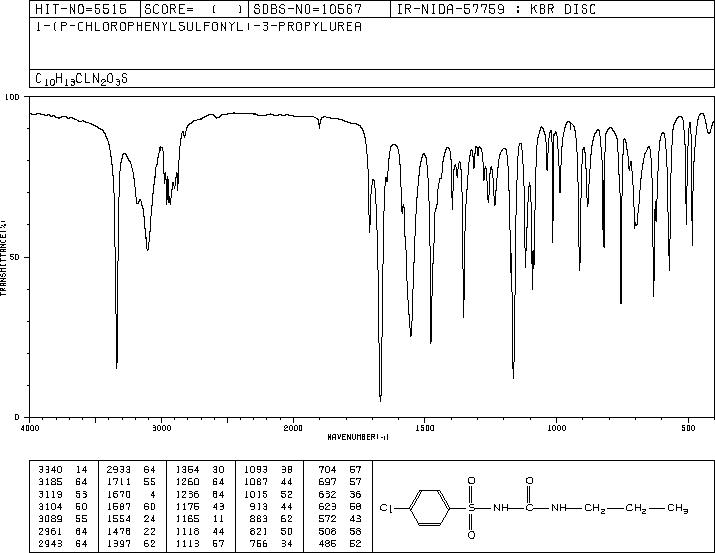Click the 4000 wavenumber axis label
Screen dimensions: 715x553
[30, 428]
